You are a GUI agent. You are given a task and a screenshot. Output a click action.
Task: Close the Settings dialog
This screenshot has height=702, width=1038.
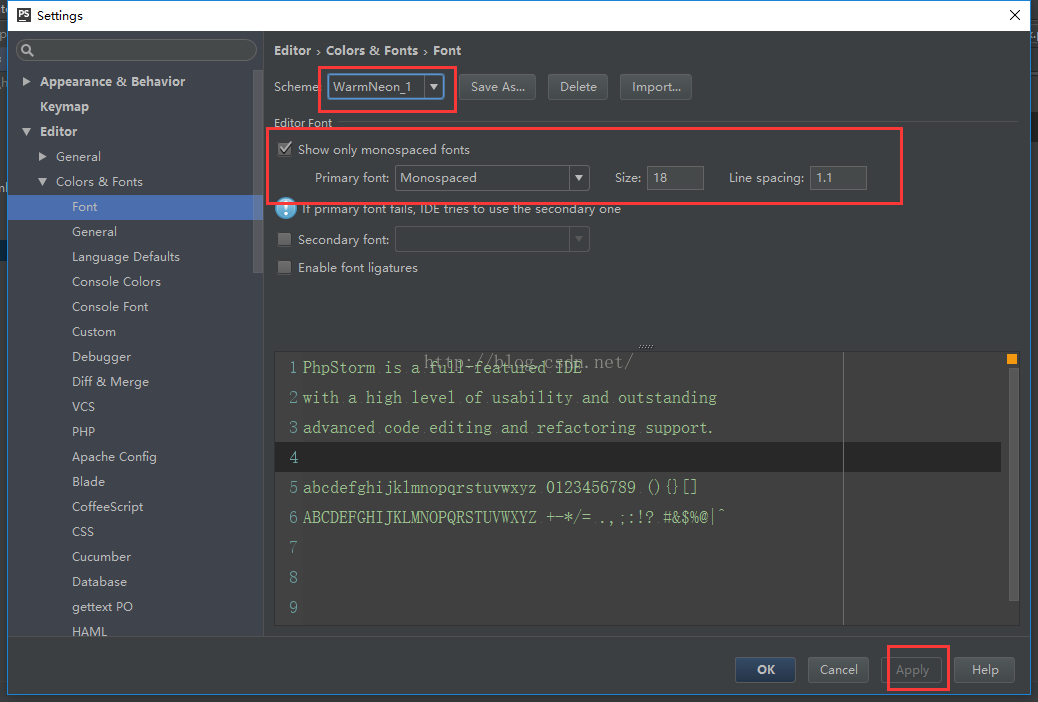coord(1015,15)
